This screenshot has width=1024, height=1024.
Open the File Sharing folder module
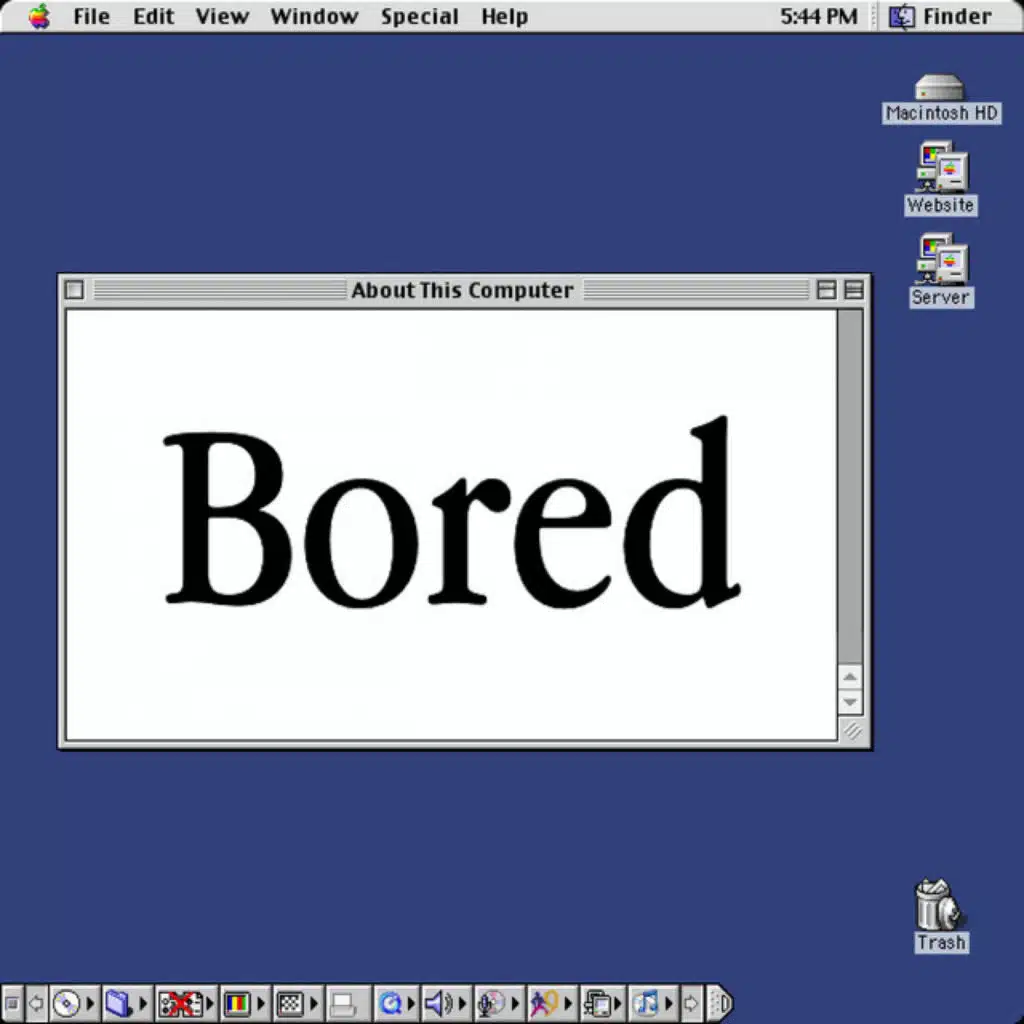click(119, 1003)
